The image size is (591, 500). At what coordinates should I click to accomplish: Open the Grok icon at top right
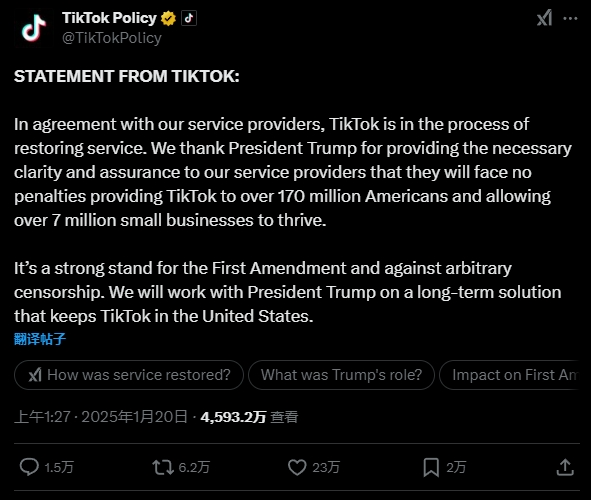(x=544, y=18)
